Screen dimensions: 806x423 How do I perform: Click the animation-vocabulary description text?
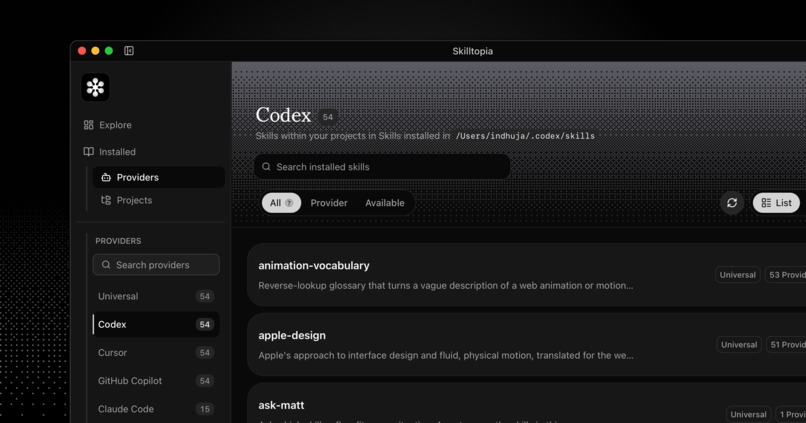point(446,286)
